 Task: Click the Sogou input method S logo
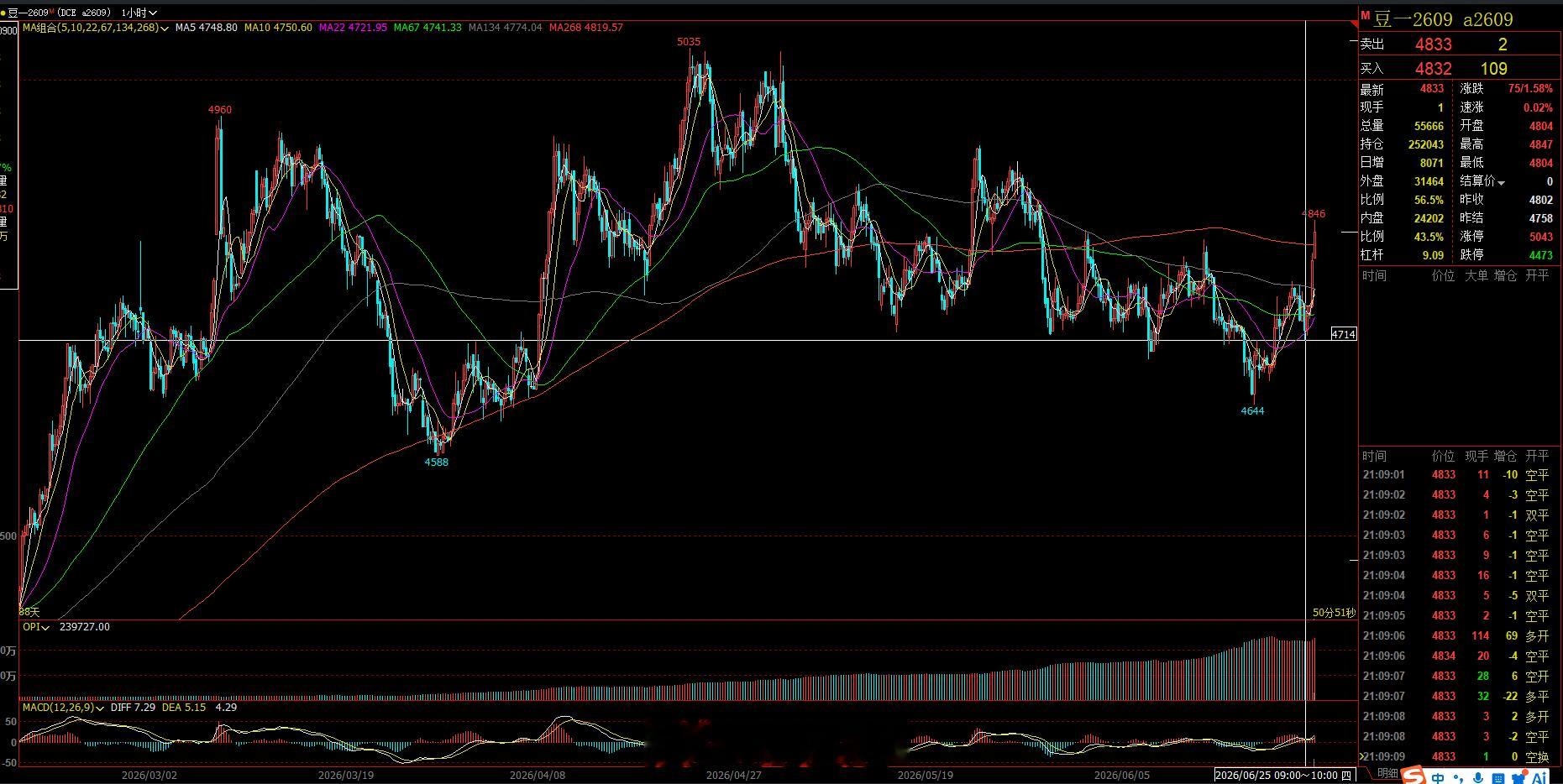pos(1414,775)
